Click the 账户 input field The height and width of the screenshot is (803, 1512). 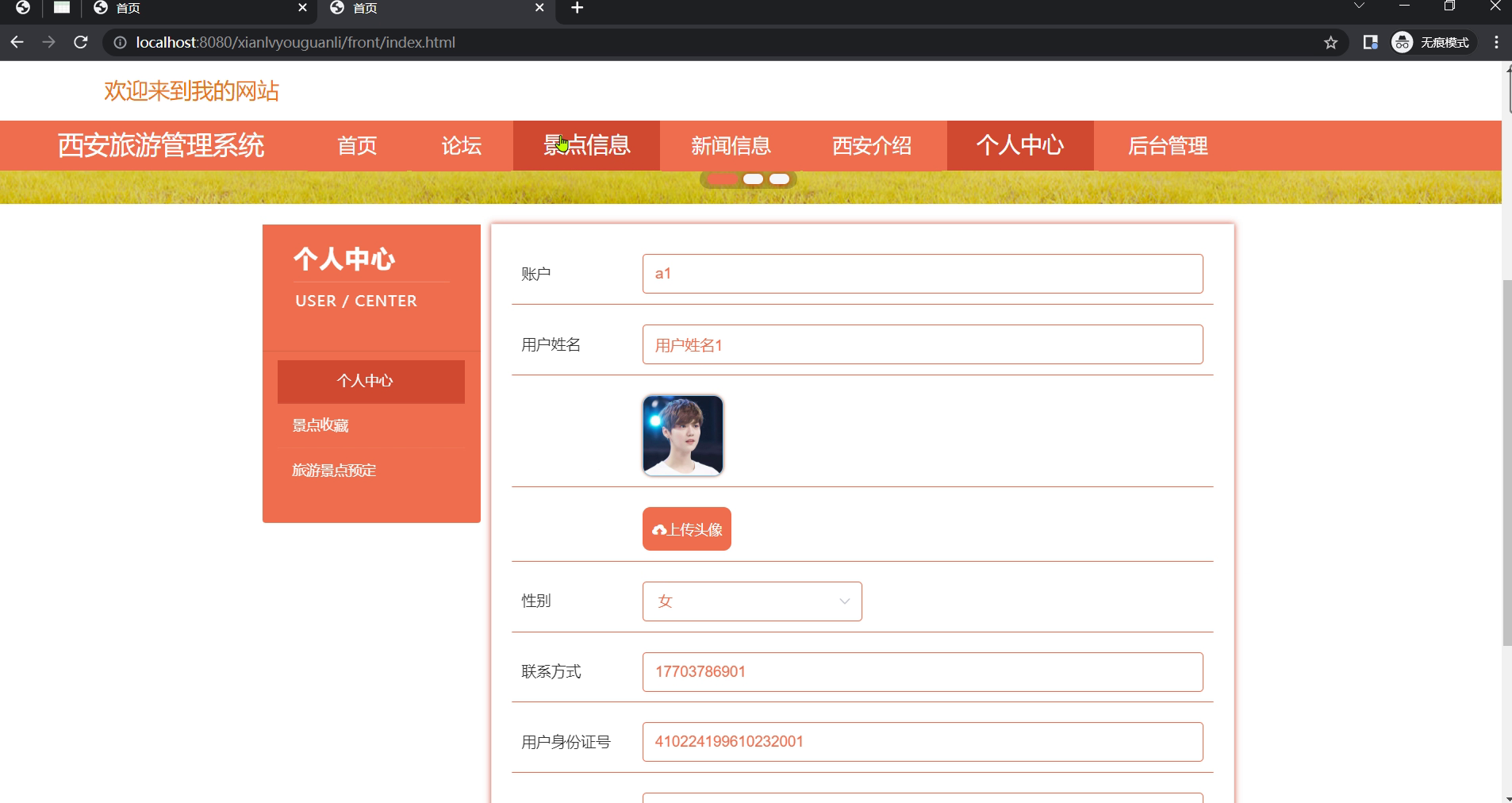(923, 274)
